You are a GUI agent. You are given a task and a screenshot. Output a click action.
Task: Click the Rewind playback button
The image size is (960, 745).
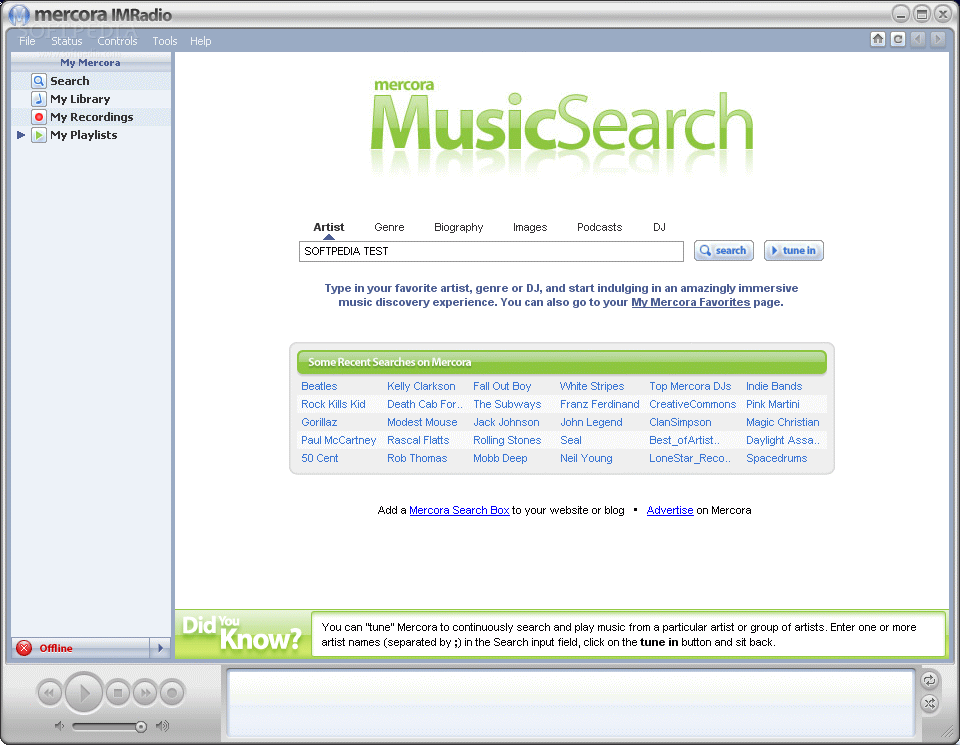pos(50,693)
